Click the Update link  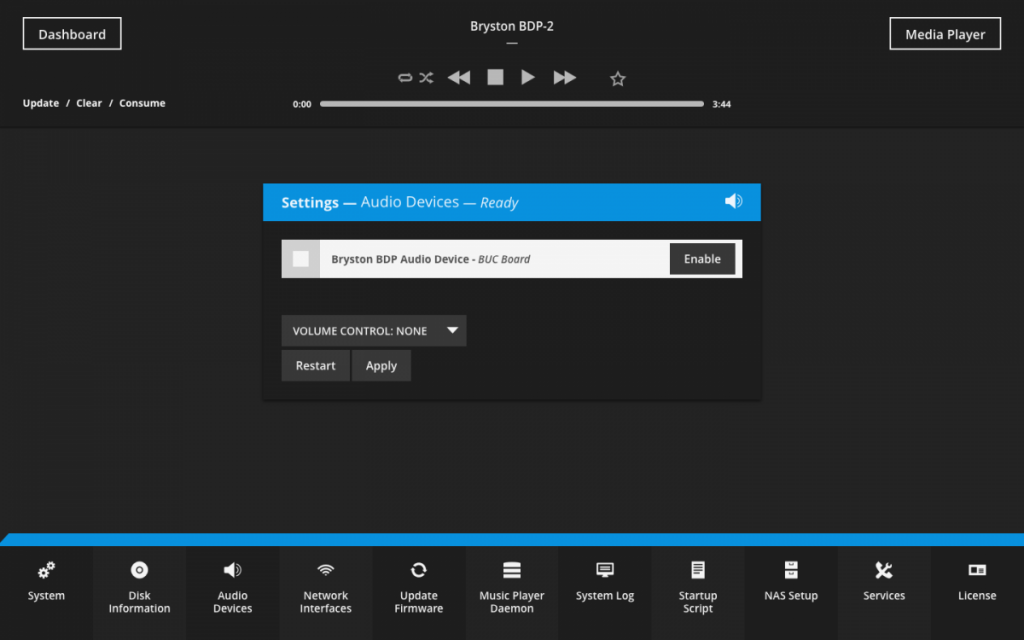tap(40, 103)
